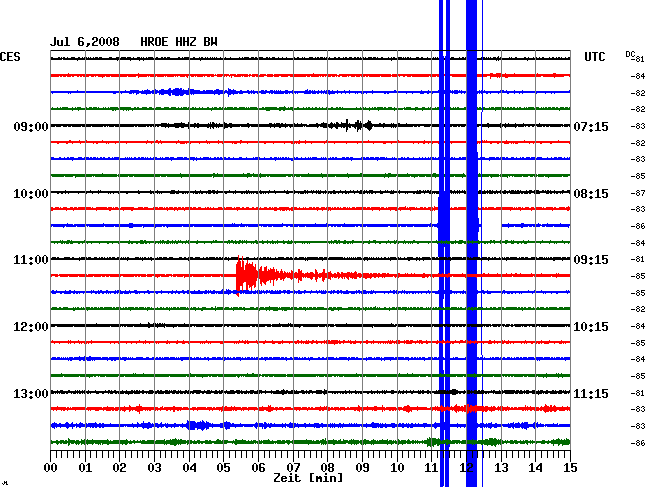Click DC value -81 beside 09:15
Viewport: 650px width, 494px height.
coord(638,259)
